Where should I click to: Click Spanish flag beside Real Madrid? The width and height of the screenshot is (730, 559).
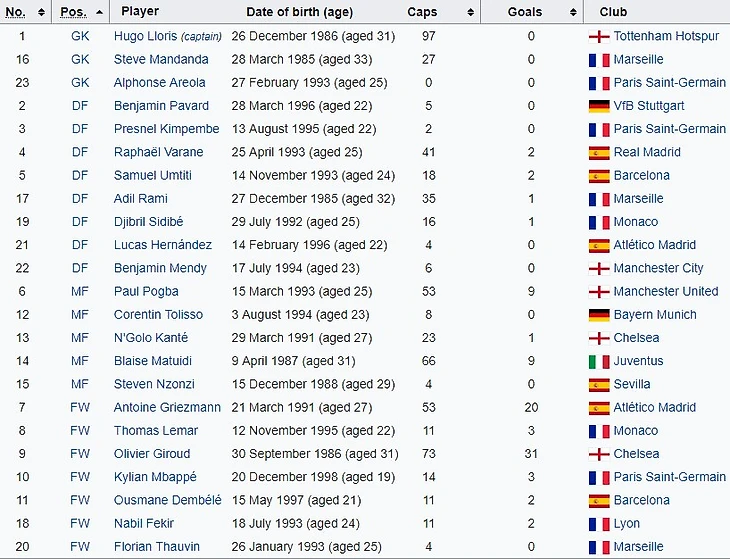pyautogui.click(x=599, y=152)
